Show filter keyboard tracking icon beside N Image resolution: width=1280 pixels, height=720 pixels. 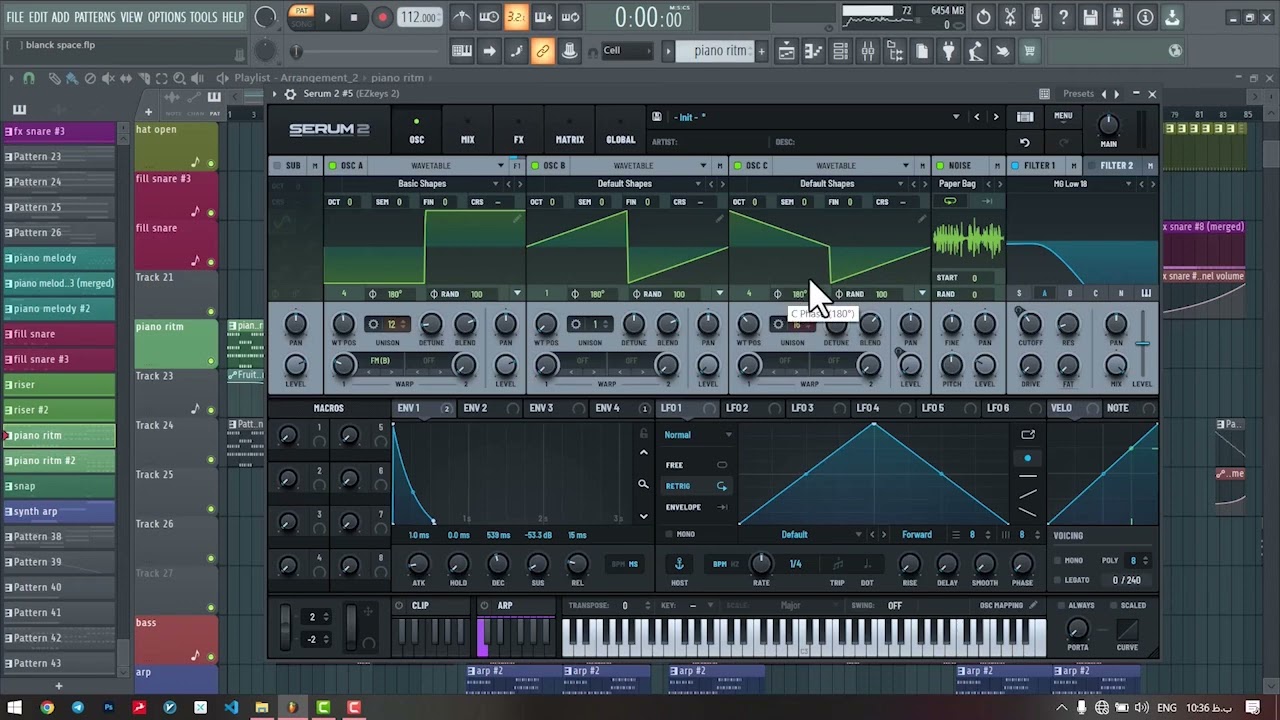tap(1145, 294)
